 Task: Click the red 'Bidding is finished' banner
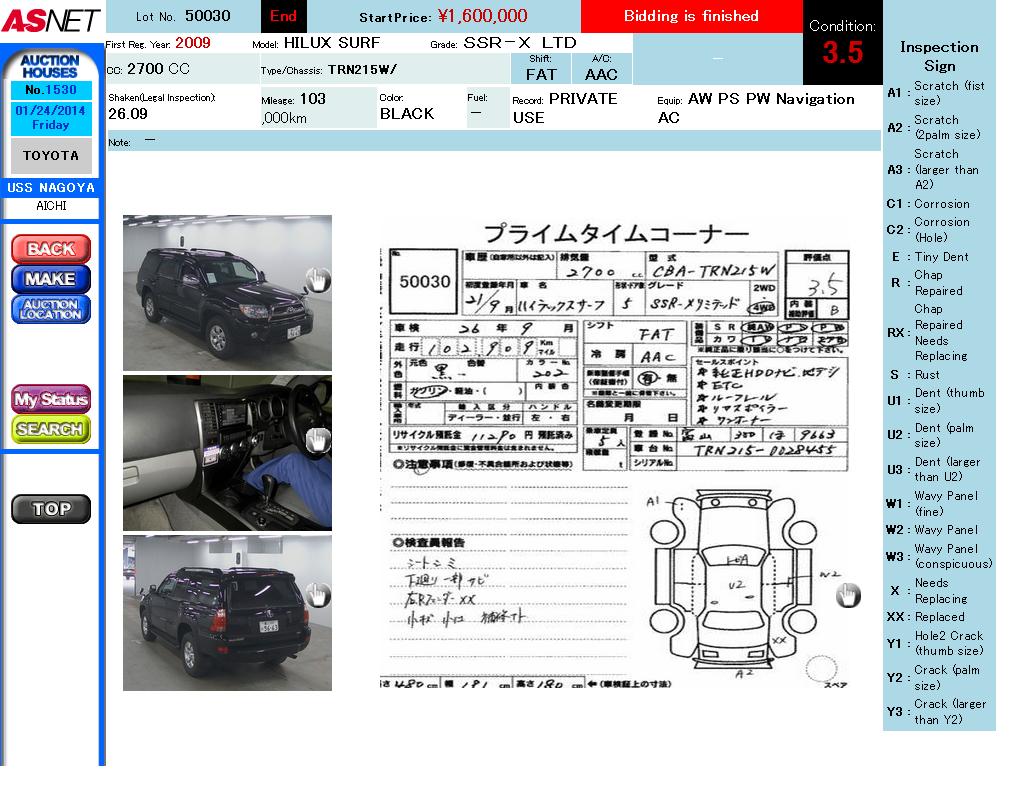(x=691, y=17)
